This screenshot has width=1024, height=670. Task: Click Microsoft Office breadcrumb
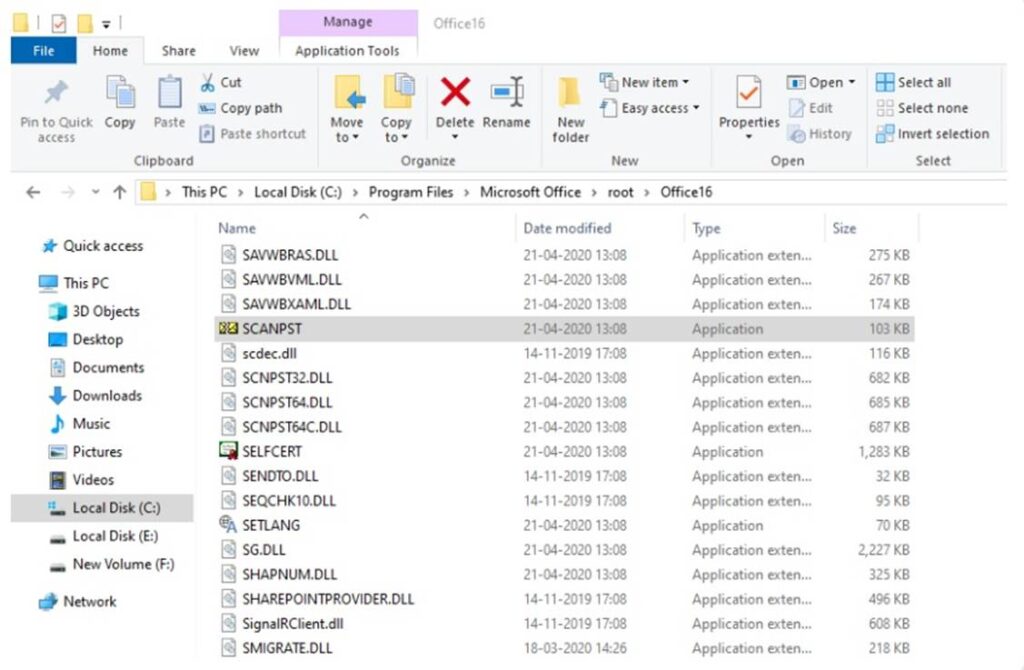tap(530, 192)
